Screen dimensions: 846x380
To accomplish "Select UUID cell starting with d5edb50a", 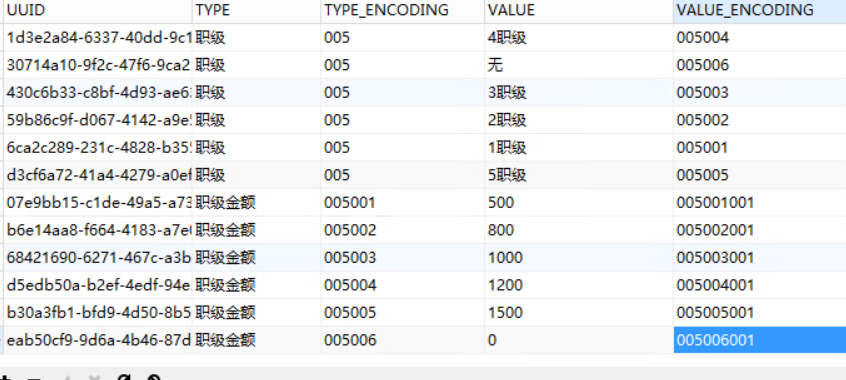I will (x=98, y=285).
